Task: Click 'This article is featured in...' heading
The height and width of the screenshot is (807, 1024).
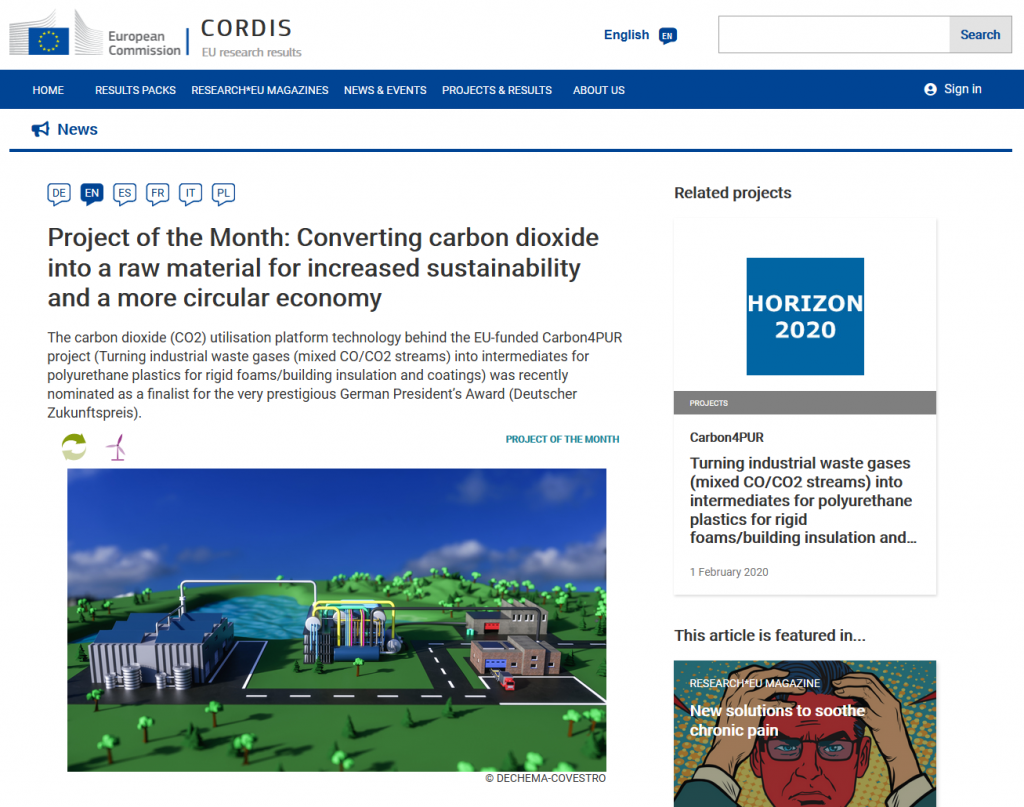Action: click(770, 635)
